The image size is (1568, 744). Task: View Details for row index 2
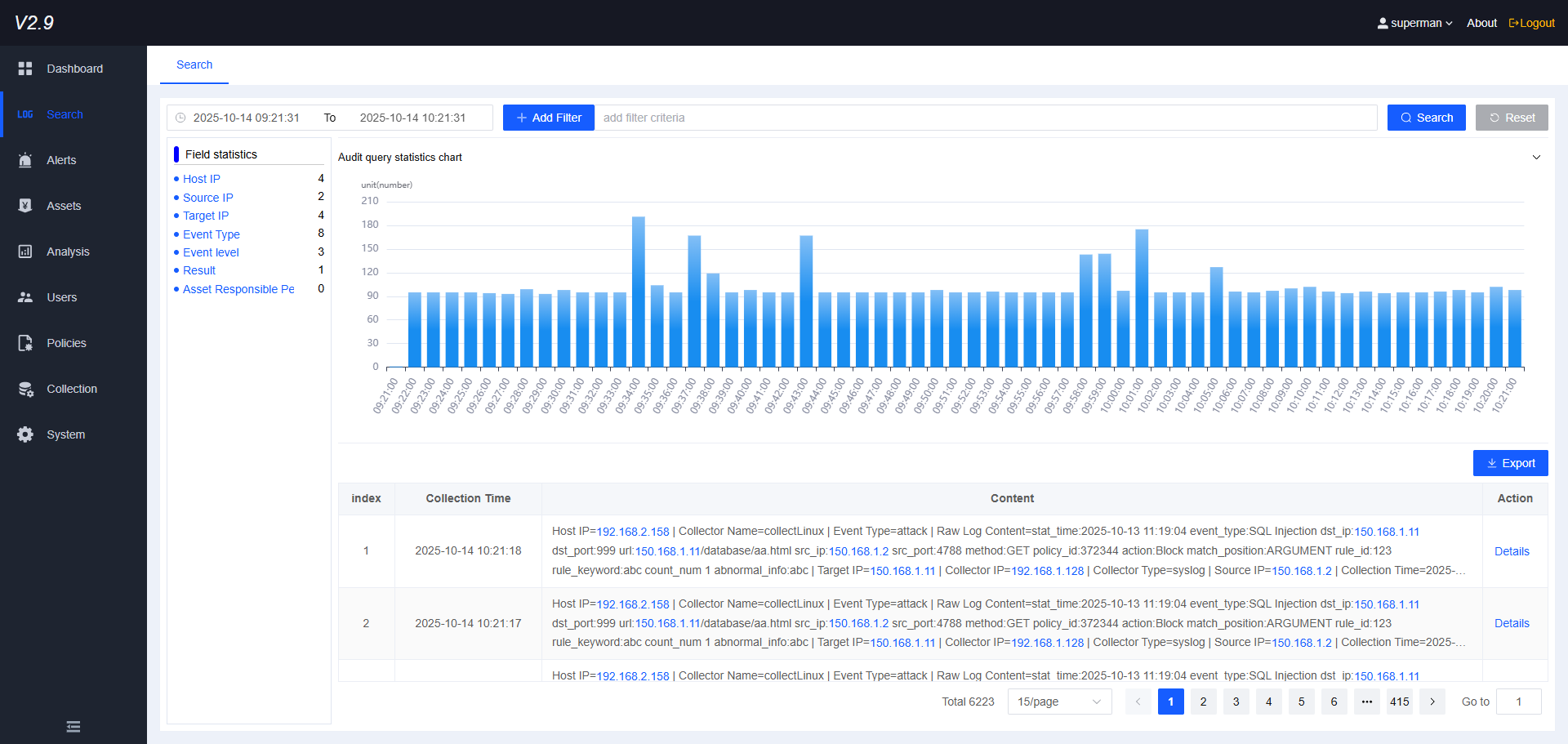(x=1512, y=623)
